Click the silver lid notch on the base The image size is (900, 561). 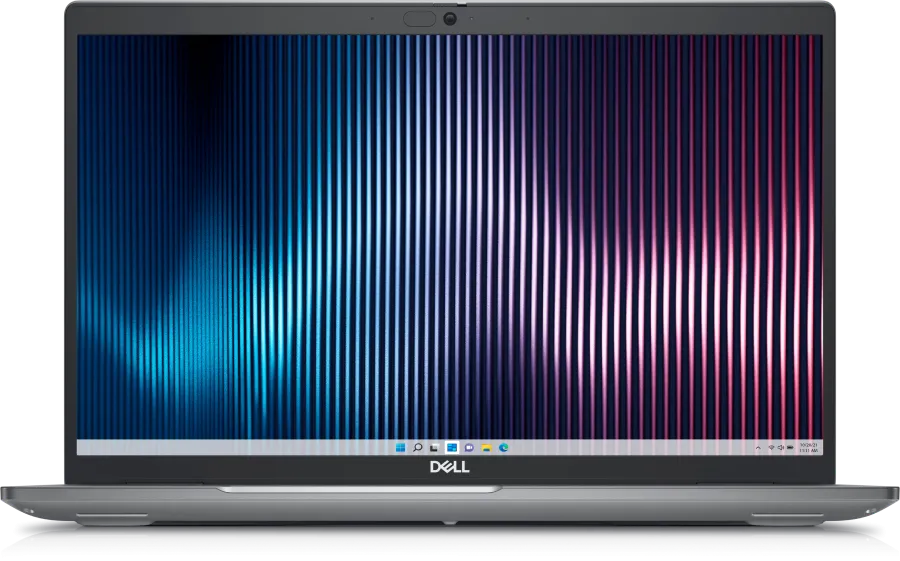click(x=450, y=489)
